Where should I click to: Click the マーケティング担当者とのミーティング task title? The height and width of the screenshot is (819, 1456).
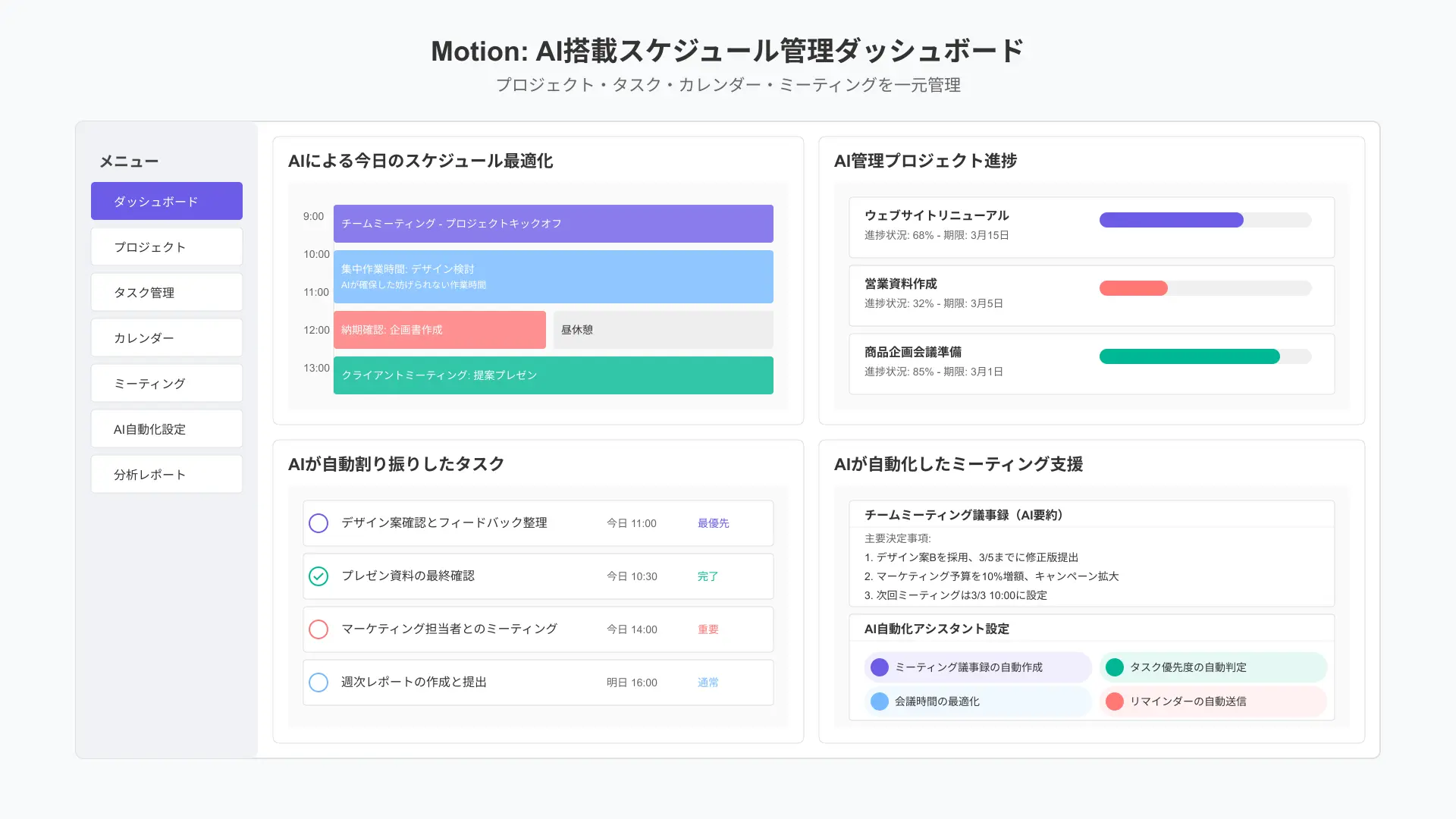point(449,629)
